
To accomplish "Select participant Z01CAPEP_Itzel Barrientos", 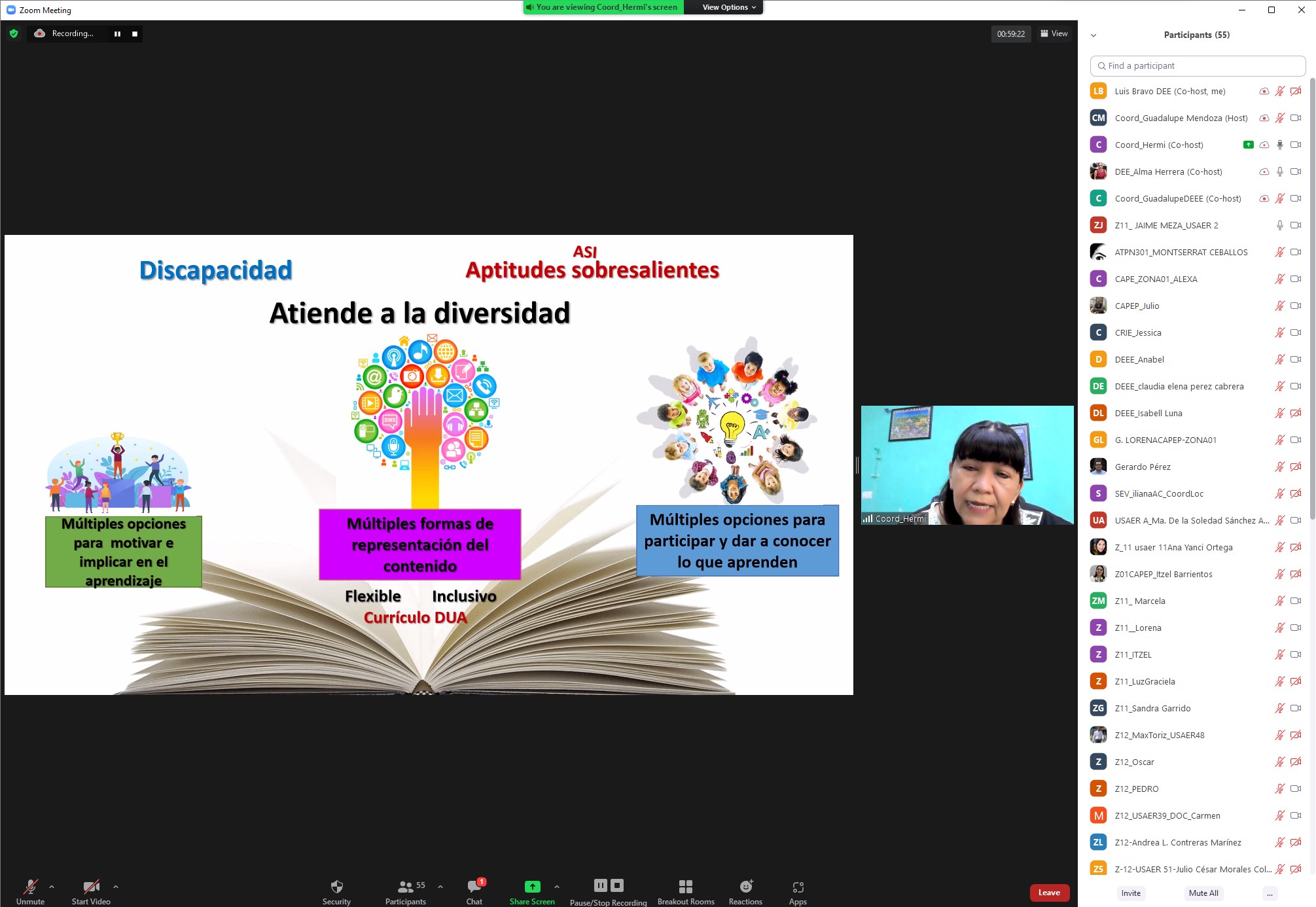I will [x=1196, y=574].
